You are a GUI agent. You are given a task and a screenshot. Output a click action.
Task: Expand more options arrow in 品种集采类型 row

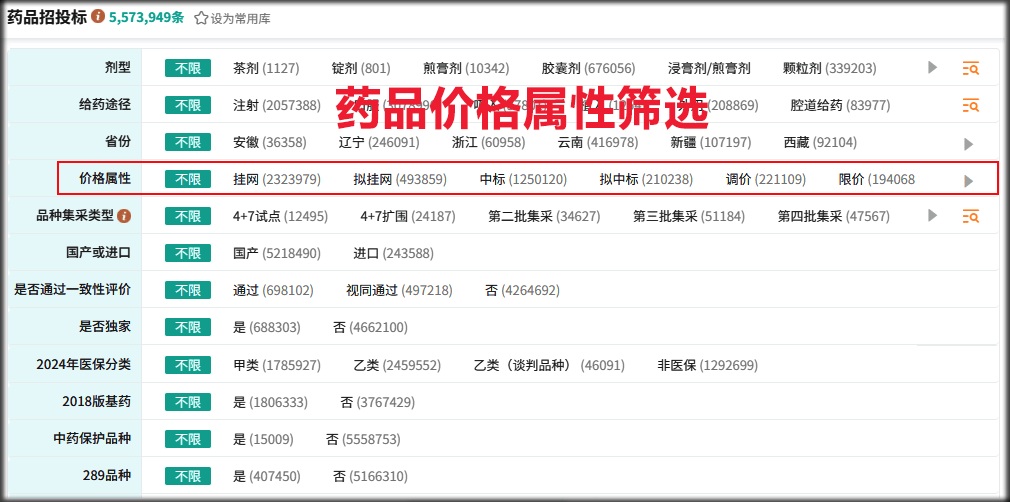(932, 215)
